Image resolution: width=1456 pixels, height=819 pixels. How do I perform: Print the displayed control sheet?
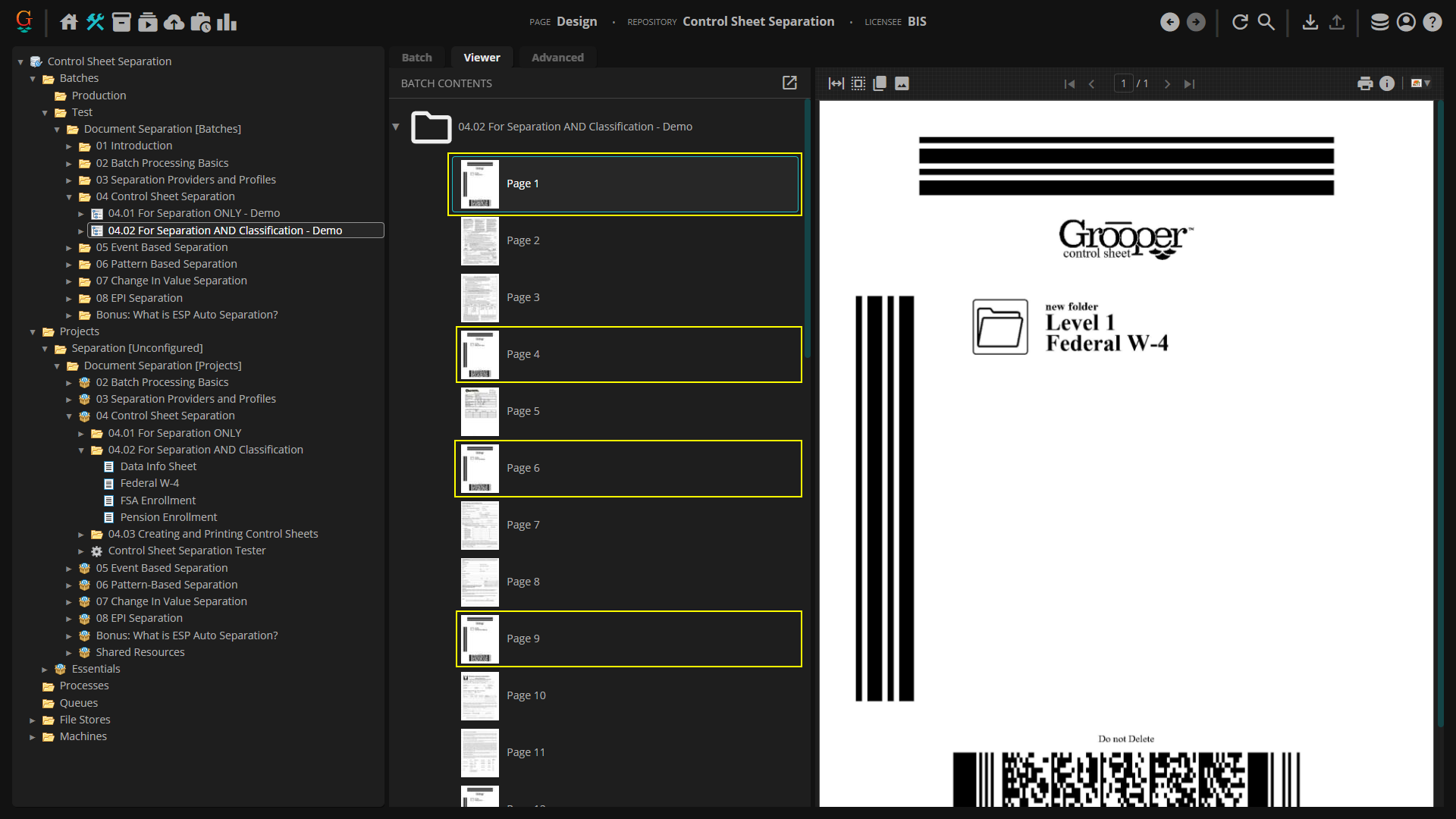point(1365,83)
